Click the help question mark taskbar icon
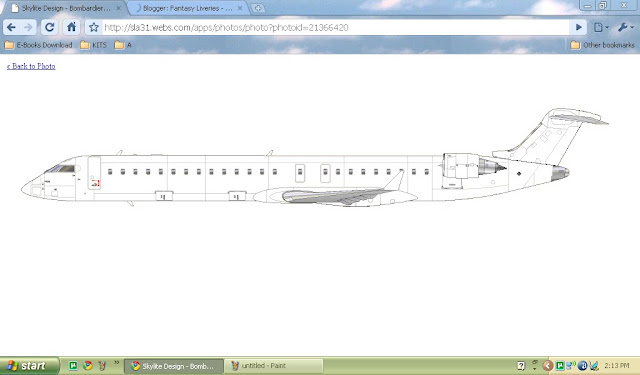This screenshot has height=375, width=640. (521, 366)
